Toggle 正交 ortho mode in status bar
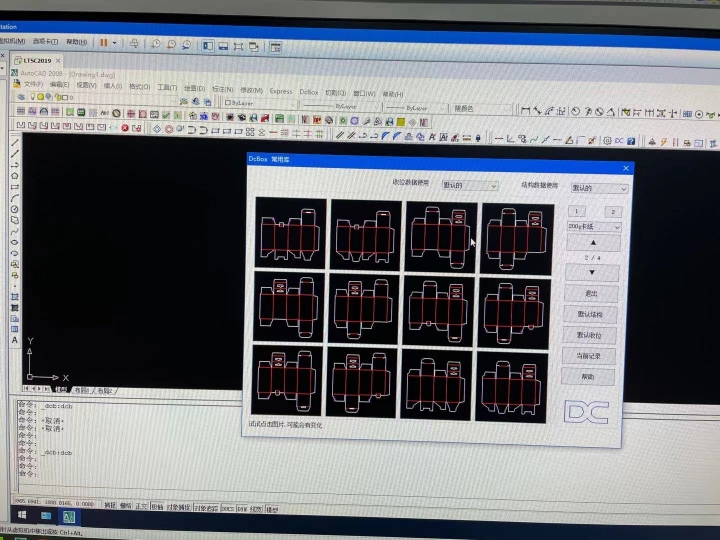This screenshot has height=540, width=720. (141, 506)
